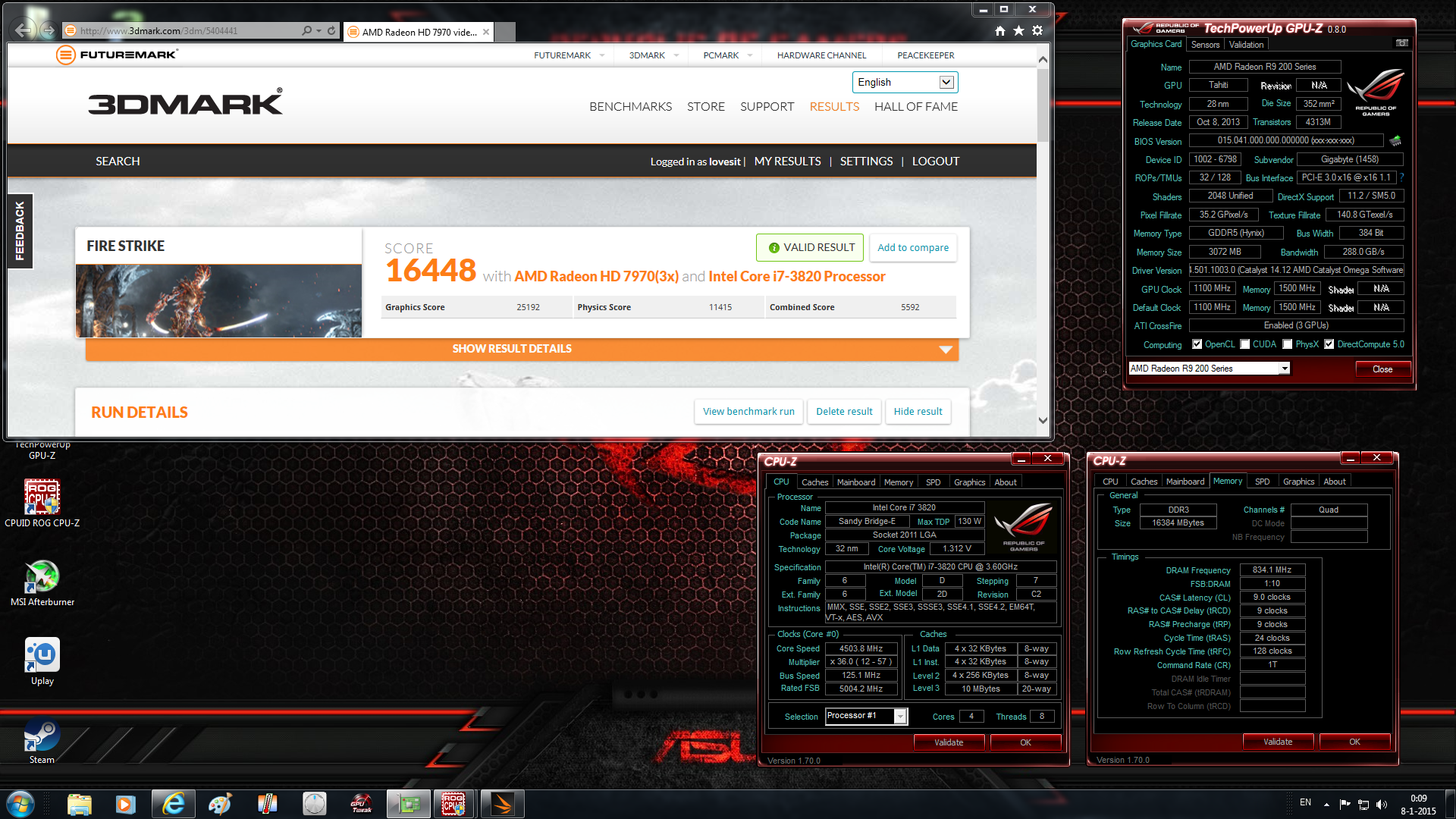Open HALL OF FAME page

(x=916, y=107)
